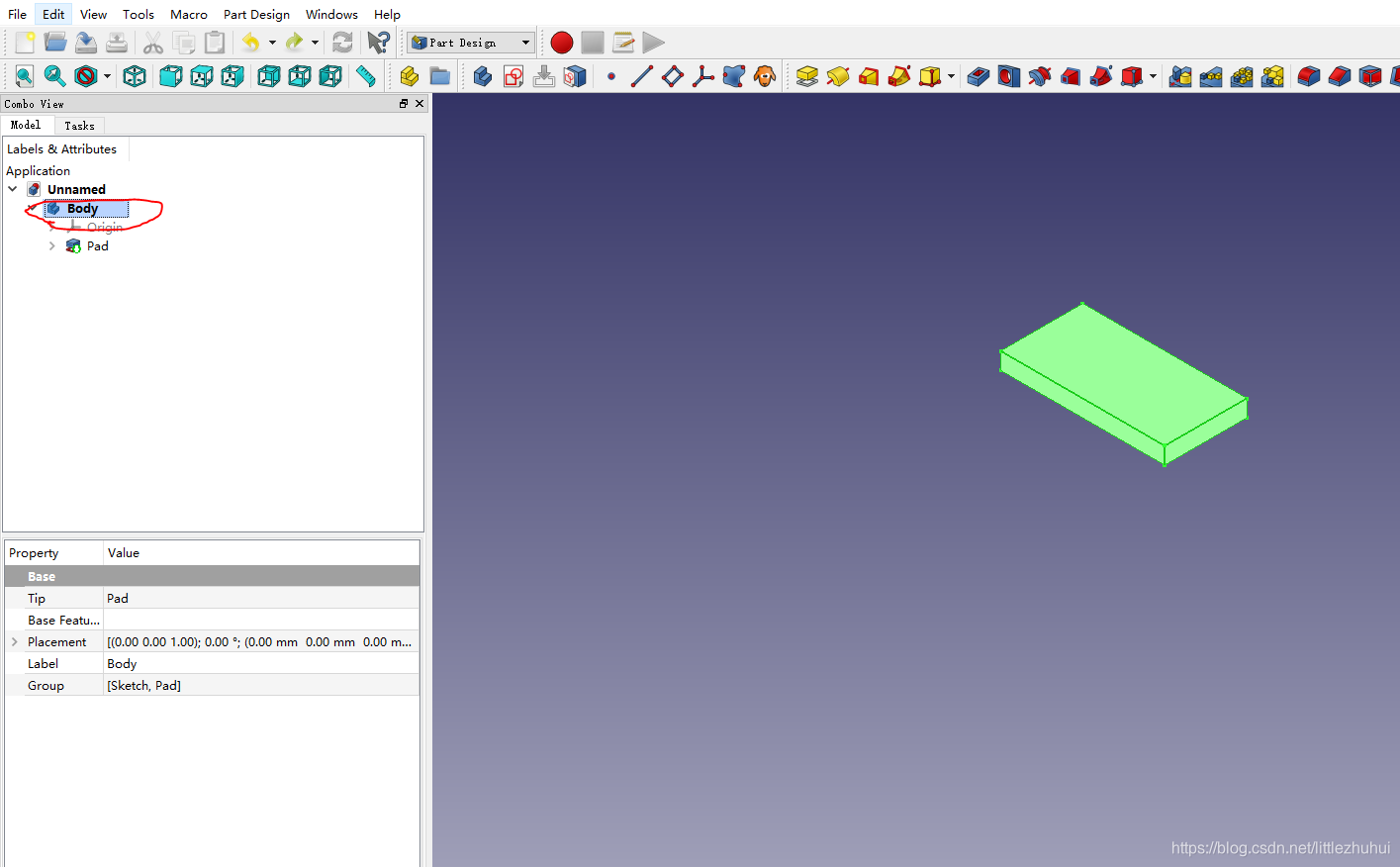
Task: Redo with the green arrow icon
Action: [294, 43]
